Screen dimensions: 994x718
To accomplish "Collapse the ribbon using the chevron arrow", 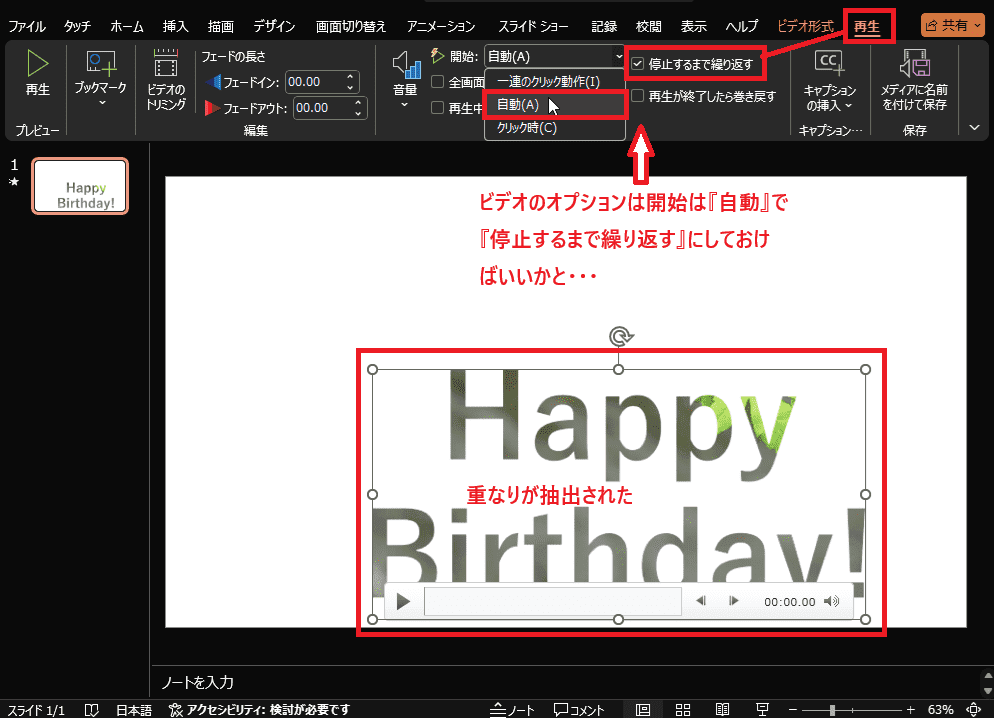I will (975, 127).
